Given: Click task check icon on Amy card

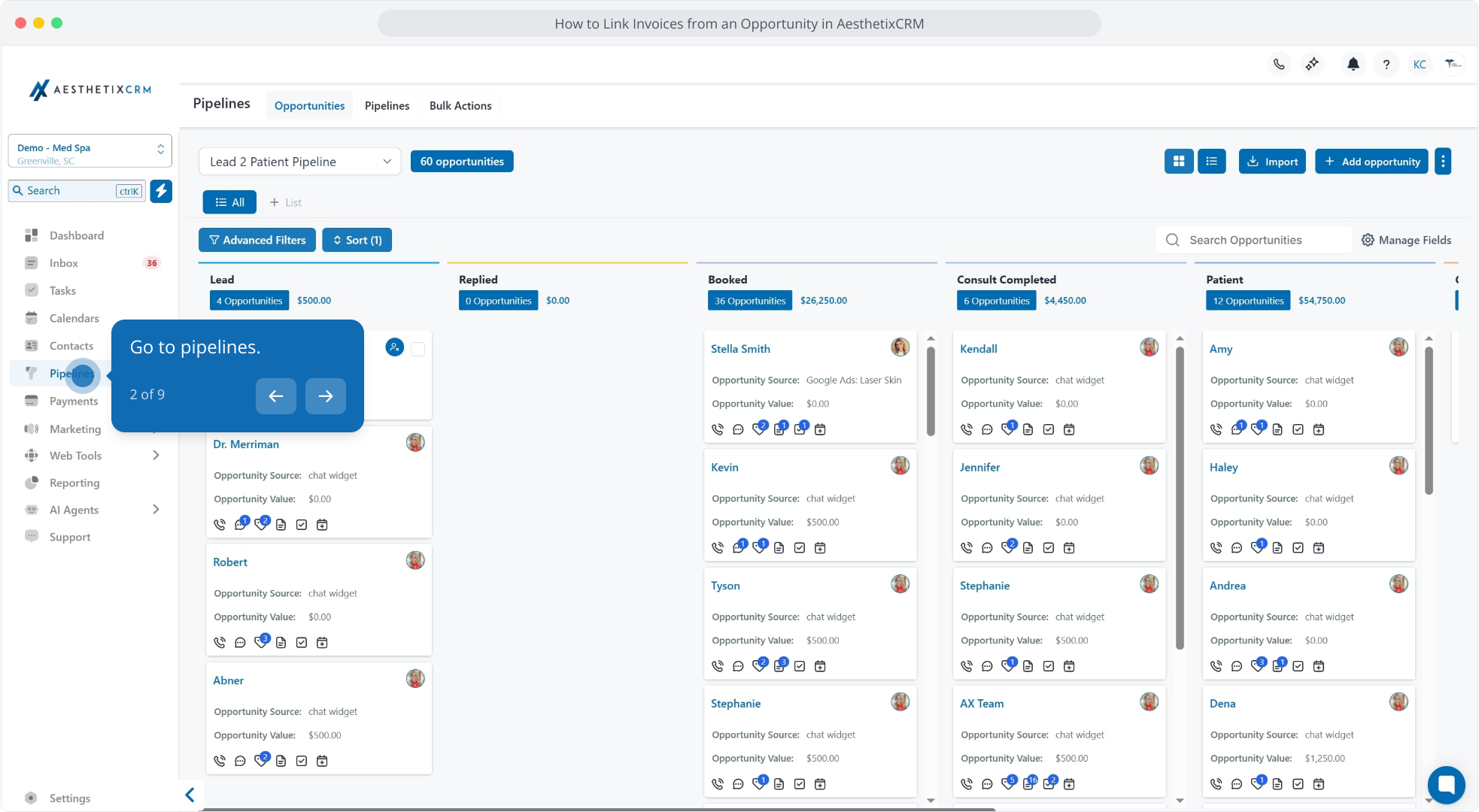Looking at the screenshot, I should tap(1298, 429).
